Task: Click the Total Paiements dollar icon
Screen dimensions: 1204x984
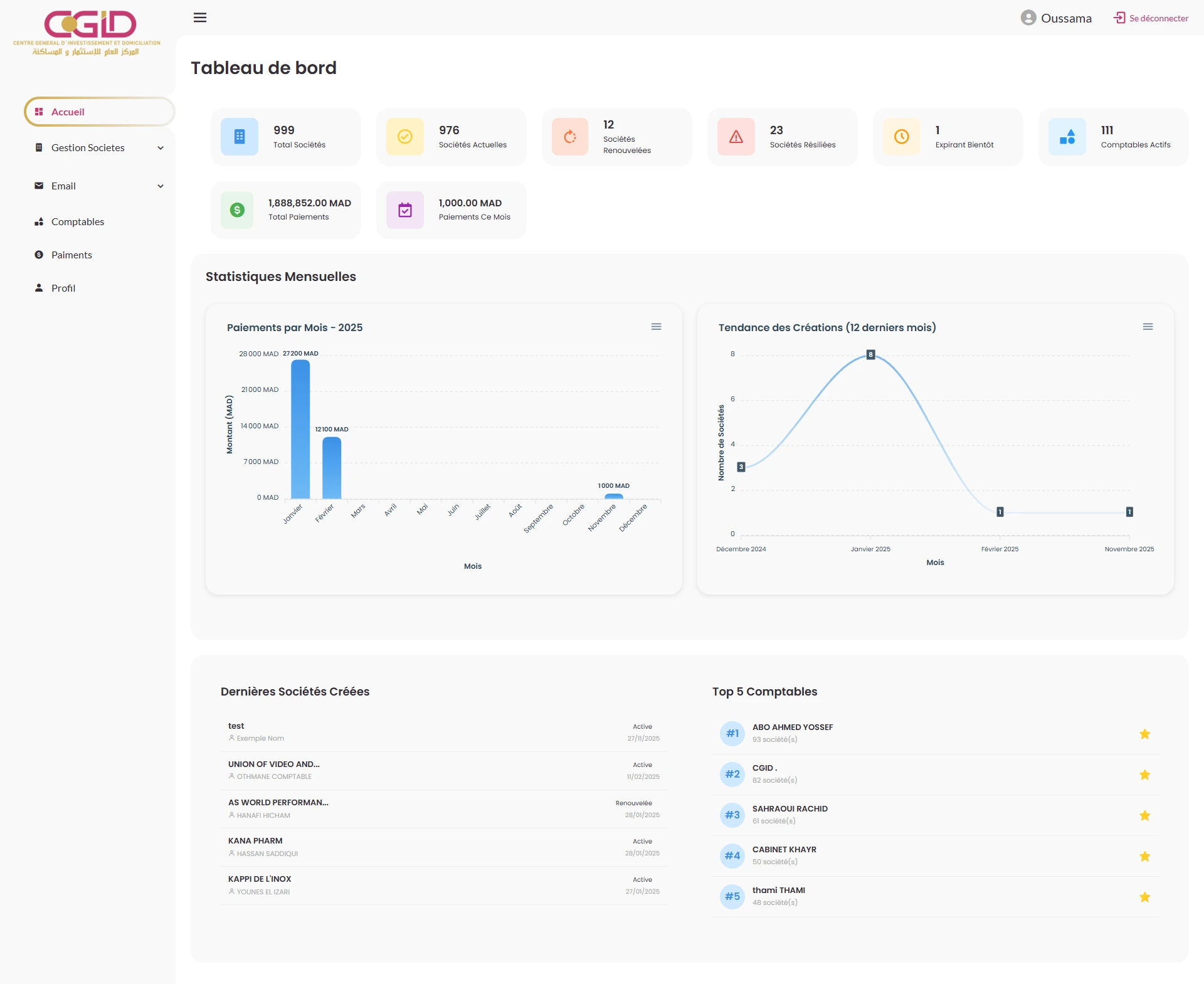Action: click(x=236, y=210)
